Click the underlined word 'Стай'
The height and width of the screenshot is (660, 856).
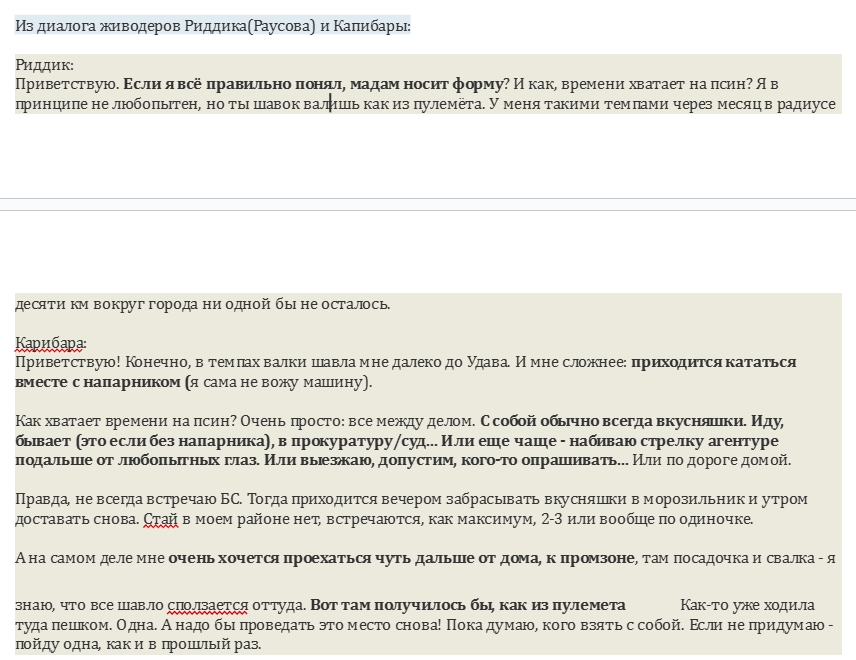160,519
